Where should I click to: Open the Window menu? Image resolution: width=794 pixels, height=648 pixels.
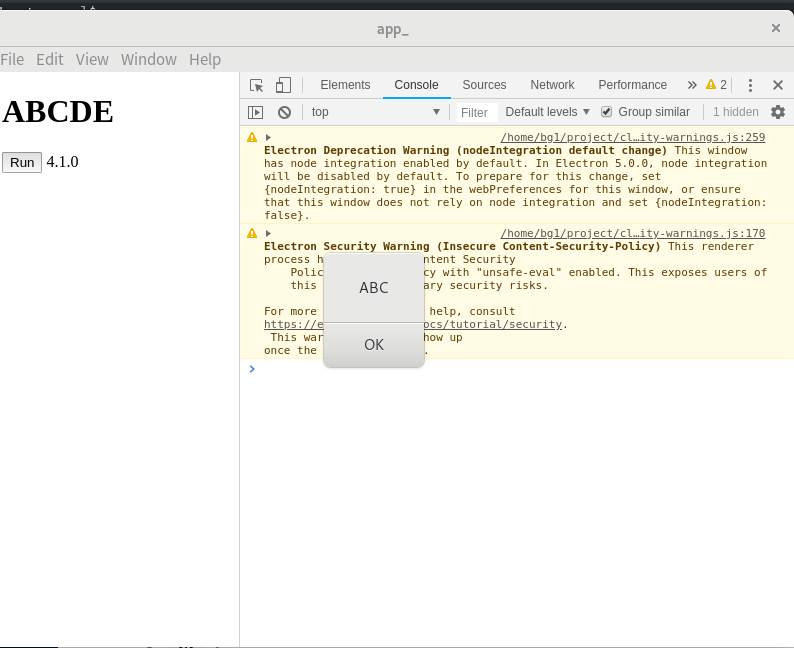(x=149, y=60)
